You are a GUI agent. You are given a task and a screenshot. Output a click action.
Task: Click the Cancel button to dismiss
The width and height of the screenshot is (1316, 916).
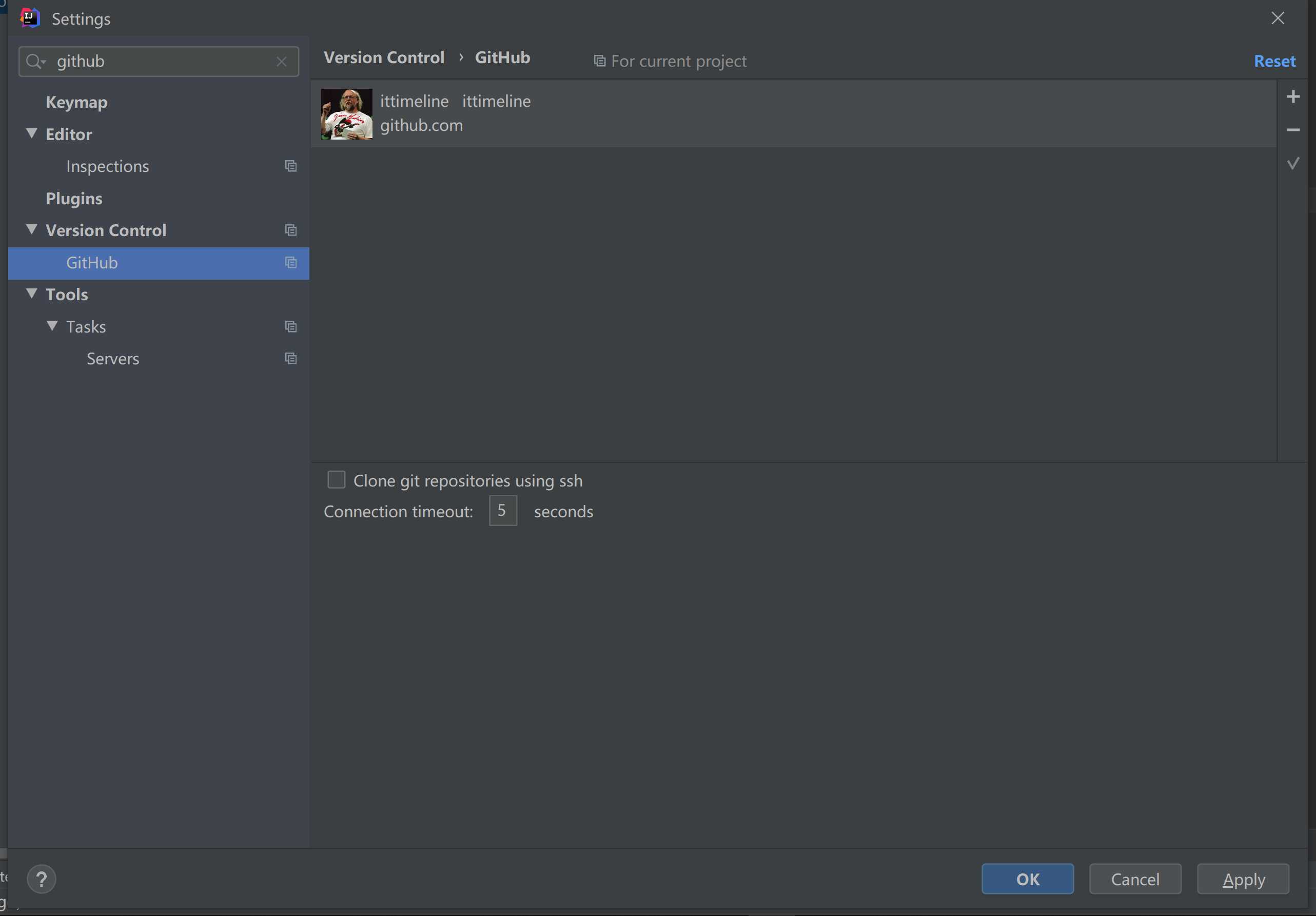click(x=1135, y=878)
